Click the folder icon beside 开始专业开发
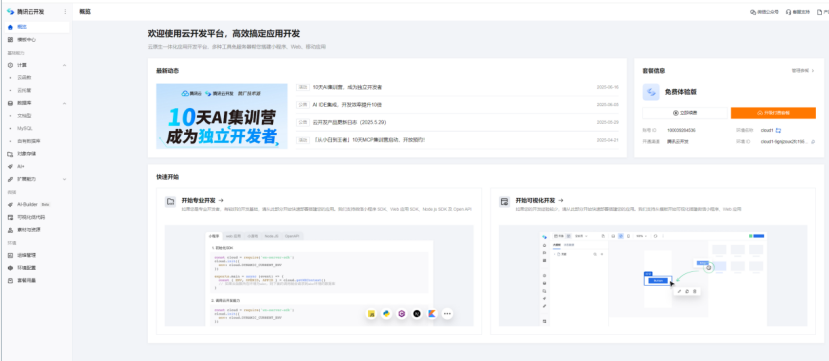Viewport: 829px width, 361px height. coord(171,201)
